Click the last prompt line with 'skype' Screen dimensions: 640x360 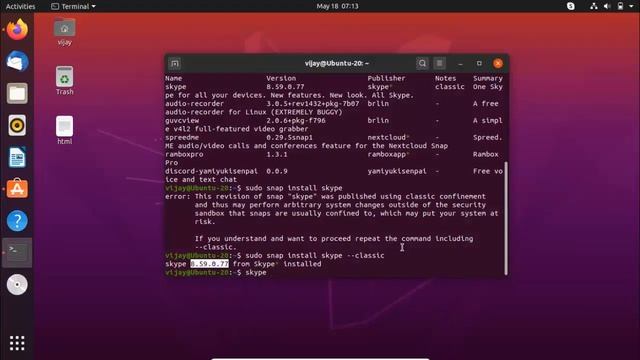[x=216, y=273]
